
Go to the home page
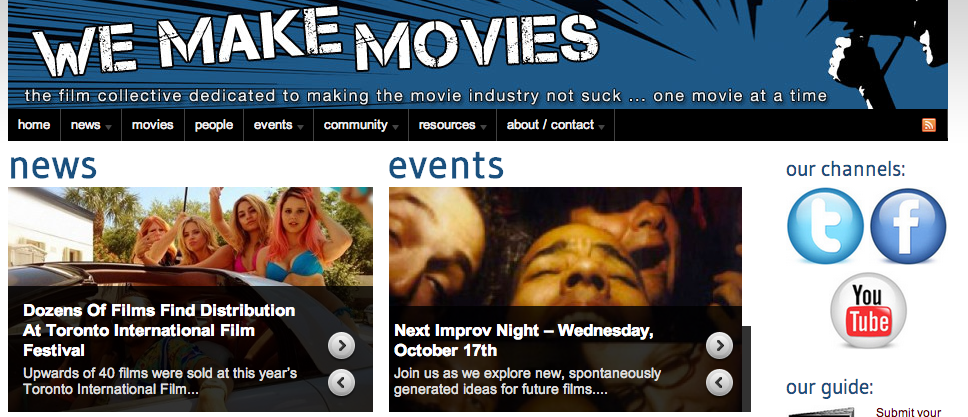(34, 125)
